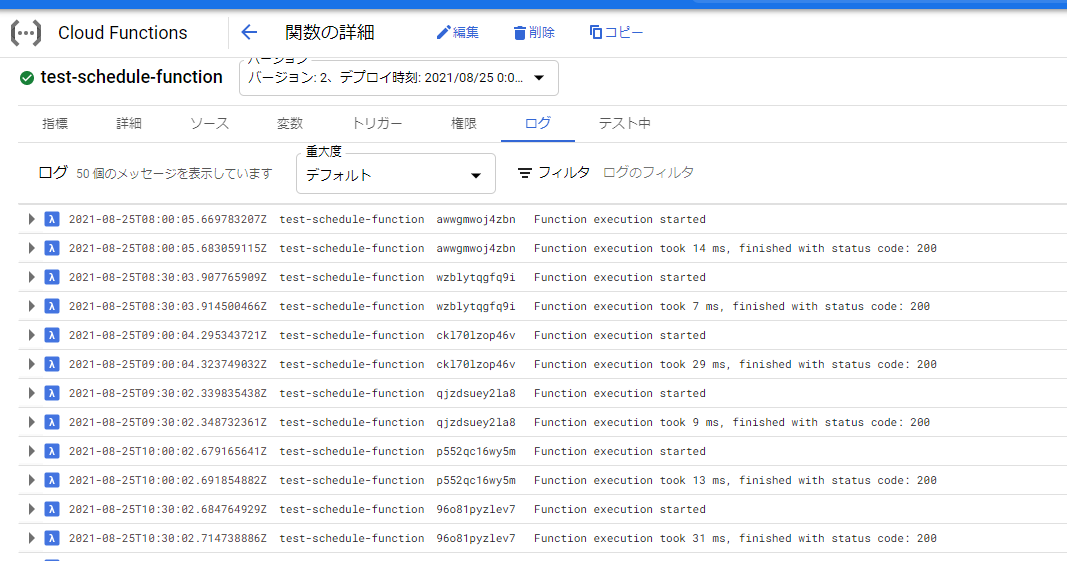Click '50 個のメッセージを表示しています' text
Screen dimensions: 1067x561
pyautogui.click(x=174, y=174)
